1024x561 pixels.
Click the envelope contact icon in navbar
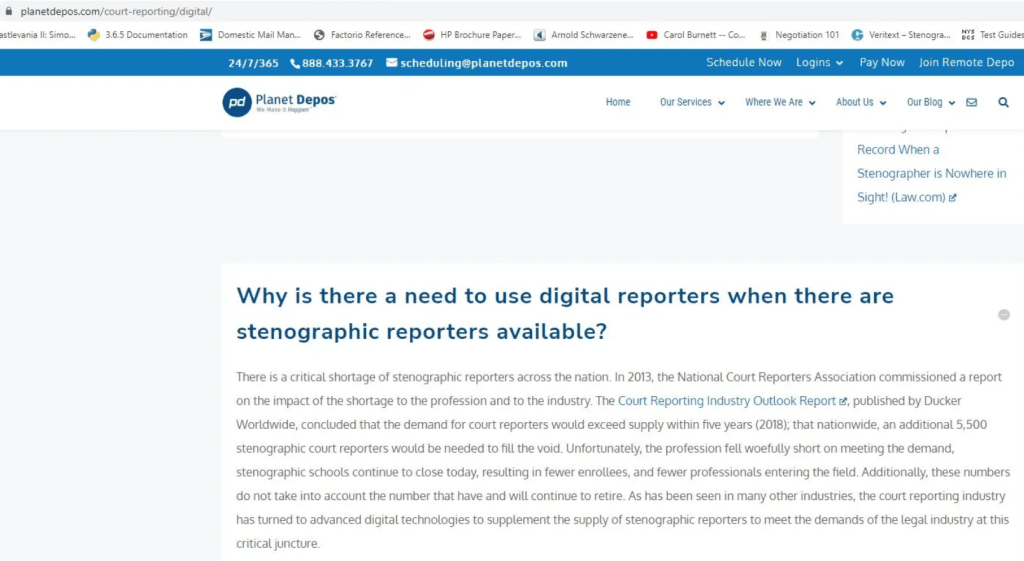971,102
